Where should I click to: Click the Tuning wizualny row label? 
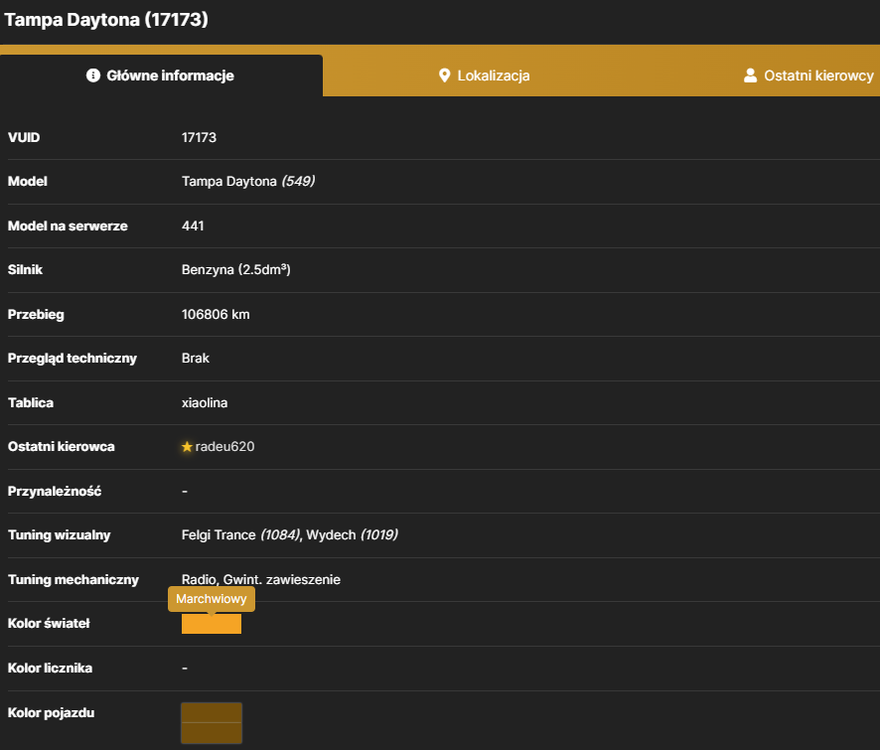(x=59, y=535)
